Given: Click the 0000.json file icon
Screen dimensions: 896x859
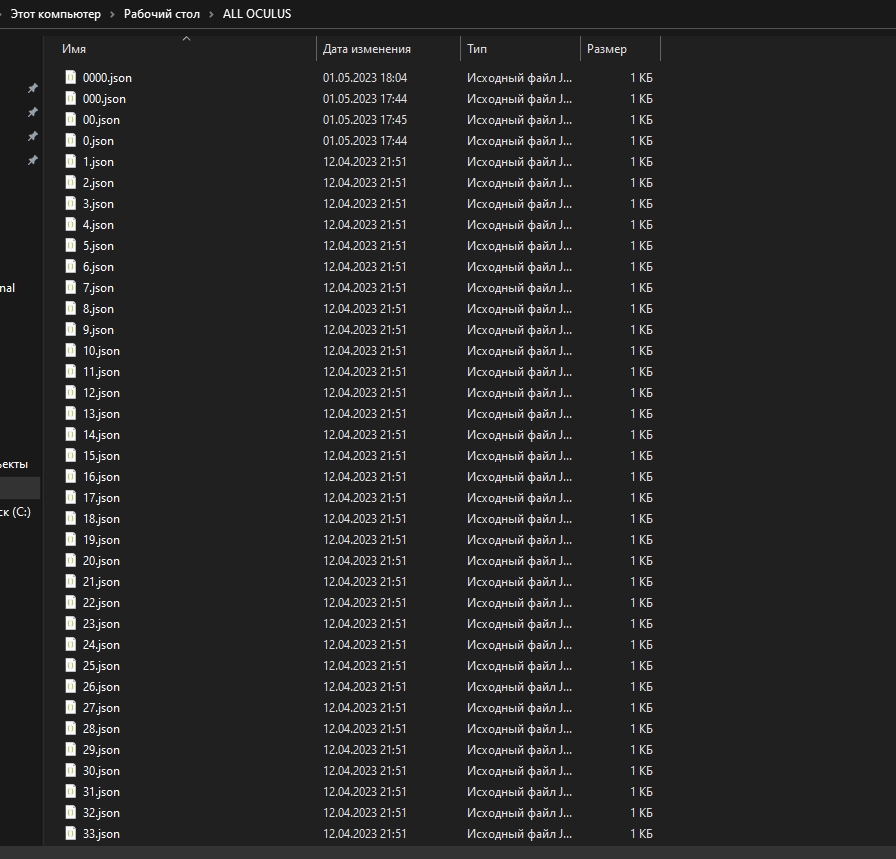Looking at the screenshot, I should (x=71, y=77).
